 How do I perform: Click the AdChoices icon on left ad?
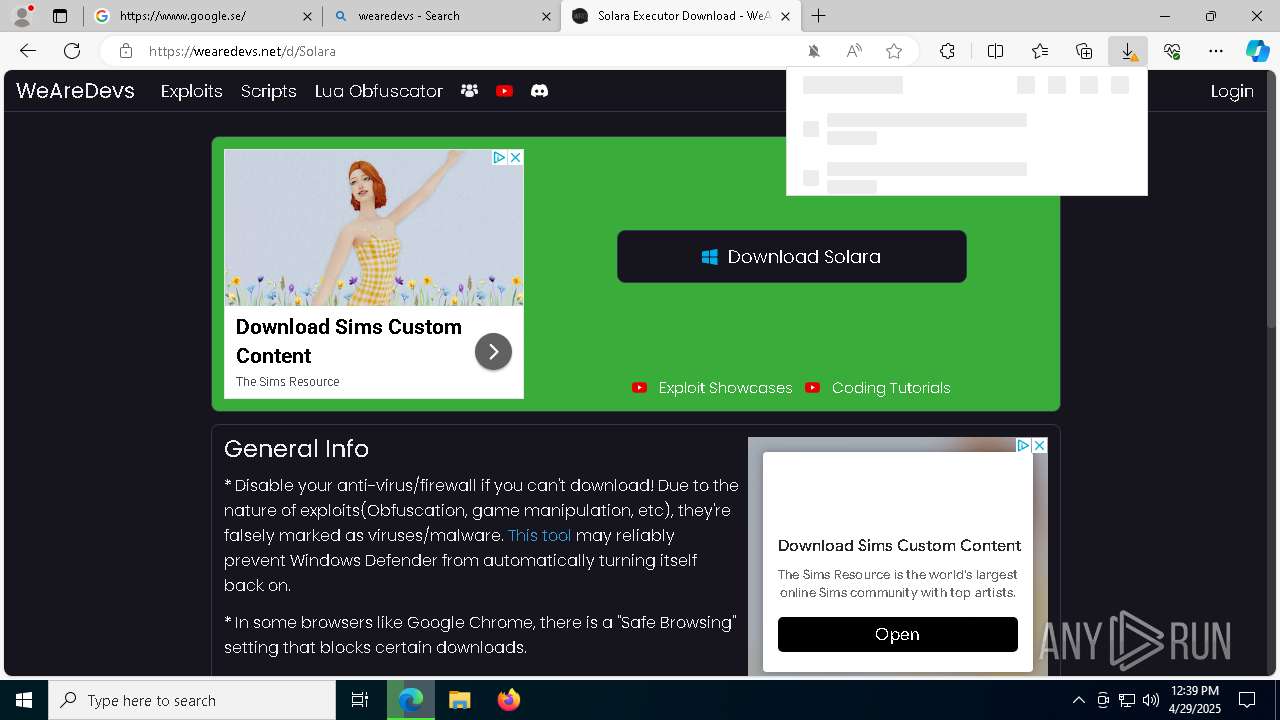point(499,158)
